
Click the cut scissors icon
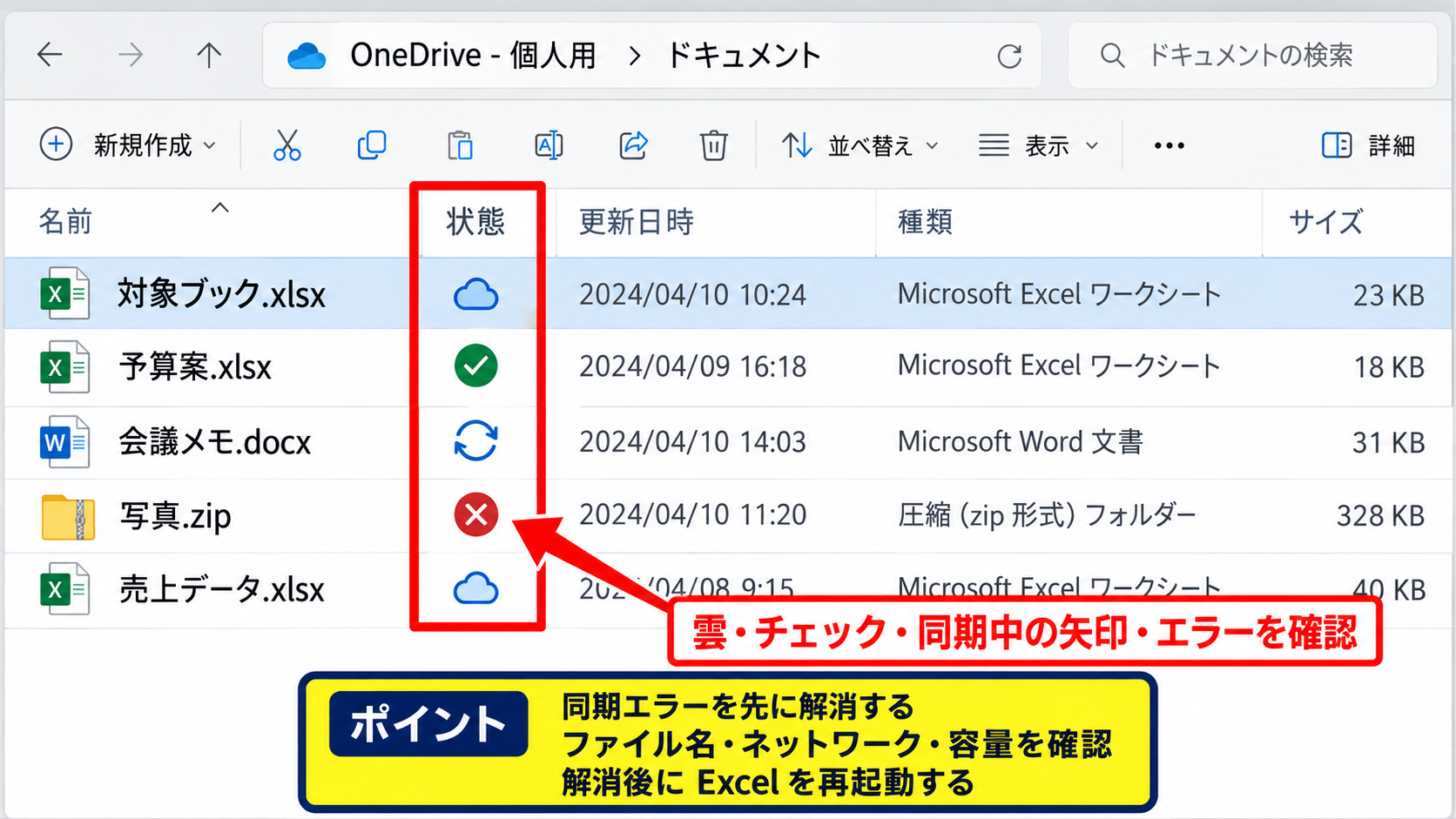286,145
